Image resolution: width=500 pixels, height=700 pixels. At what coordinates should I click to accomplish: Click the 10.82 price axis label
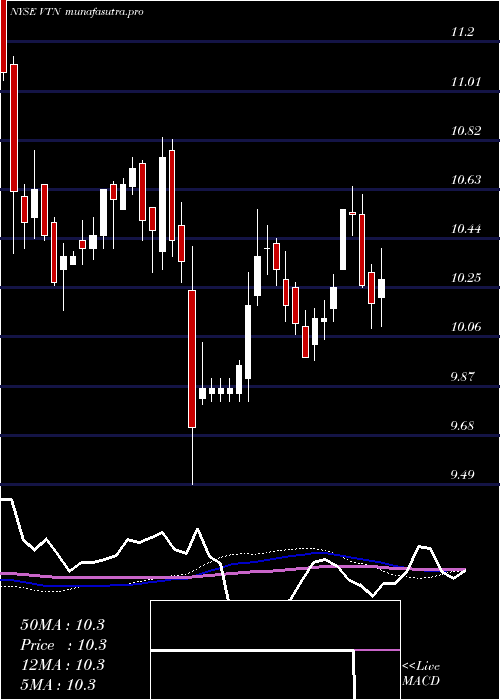pyautogui.click(x=467, y=131)
